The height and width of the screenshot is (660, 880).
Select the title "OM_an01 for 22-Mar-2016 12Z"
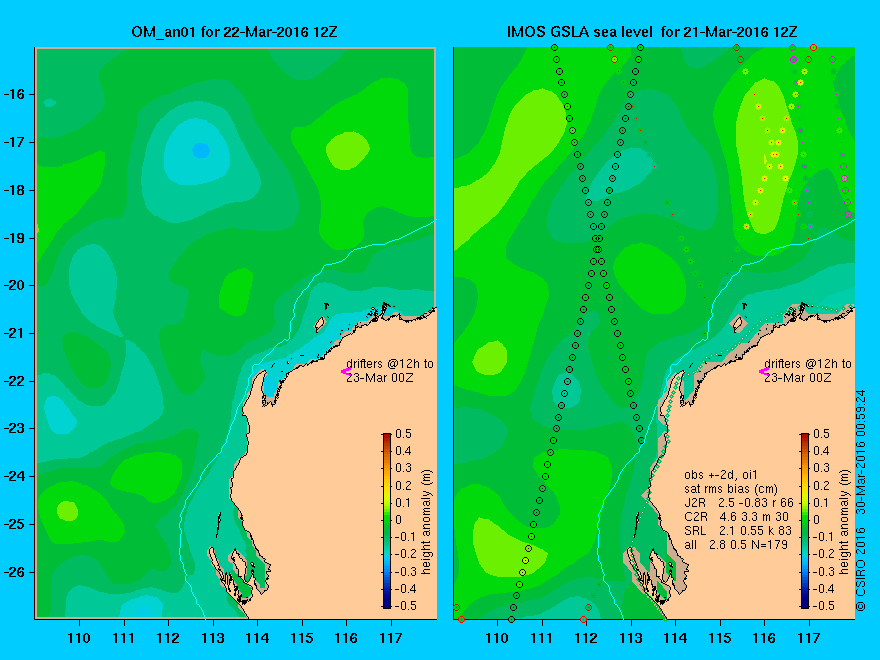[x=234, y=32]
